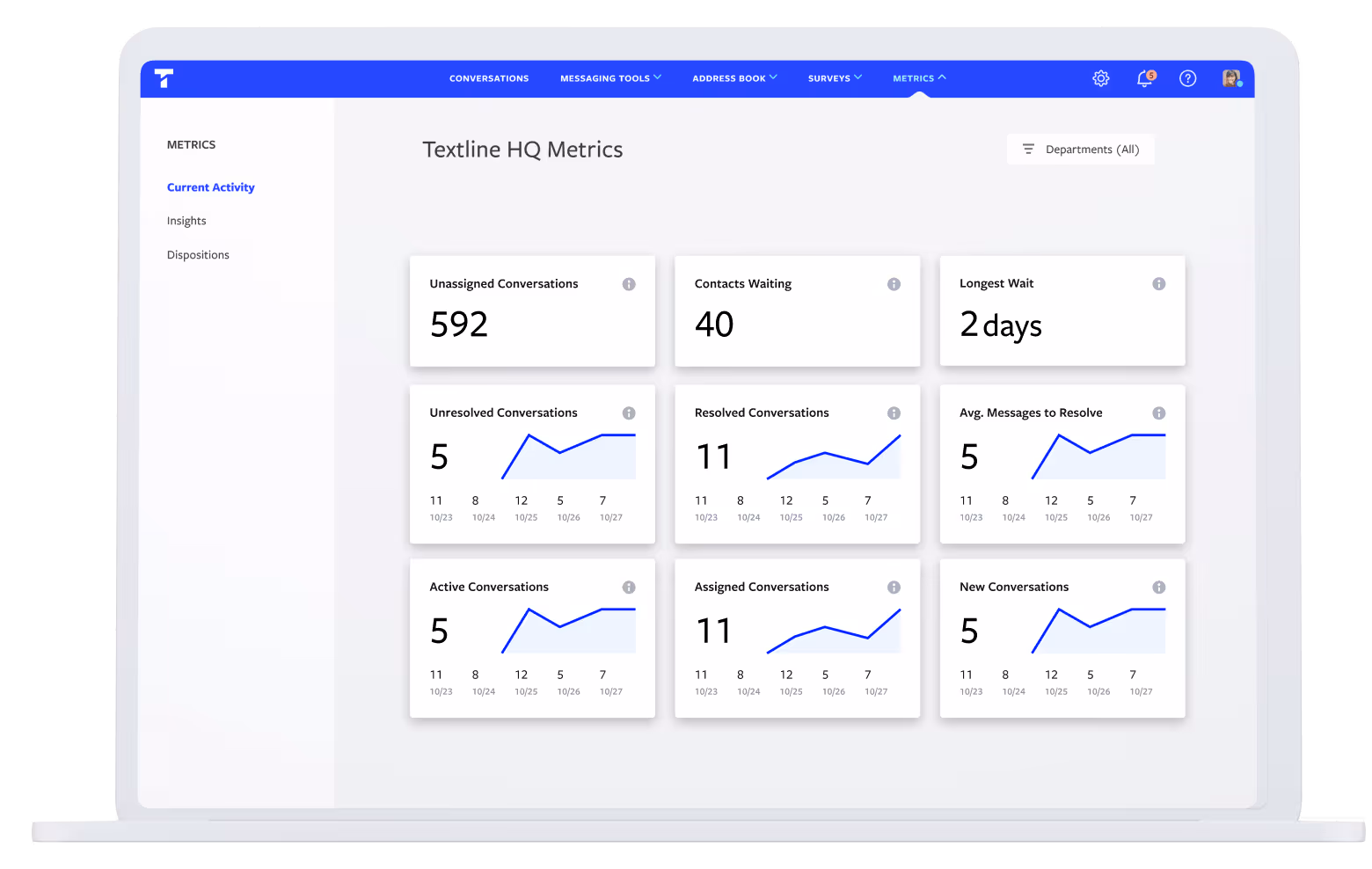Click the Avg. Messages to Resolve chart
Screen dimensions: 1372x869
tap(1098, 456)
